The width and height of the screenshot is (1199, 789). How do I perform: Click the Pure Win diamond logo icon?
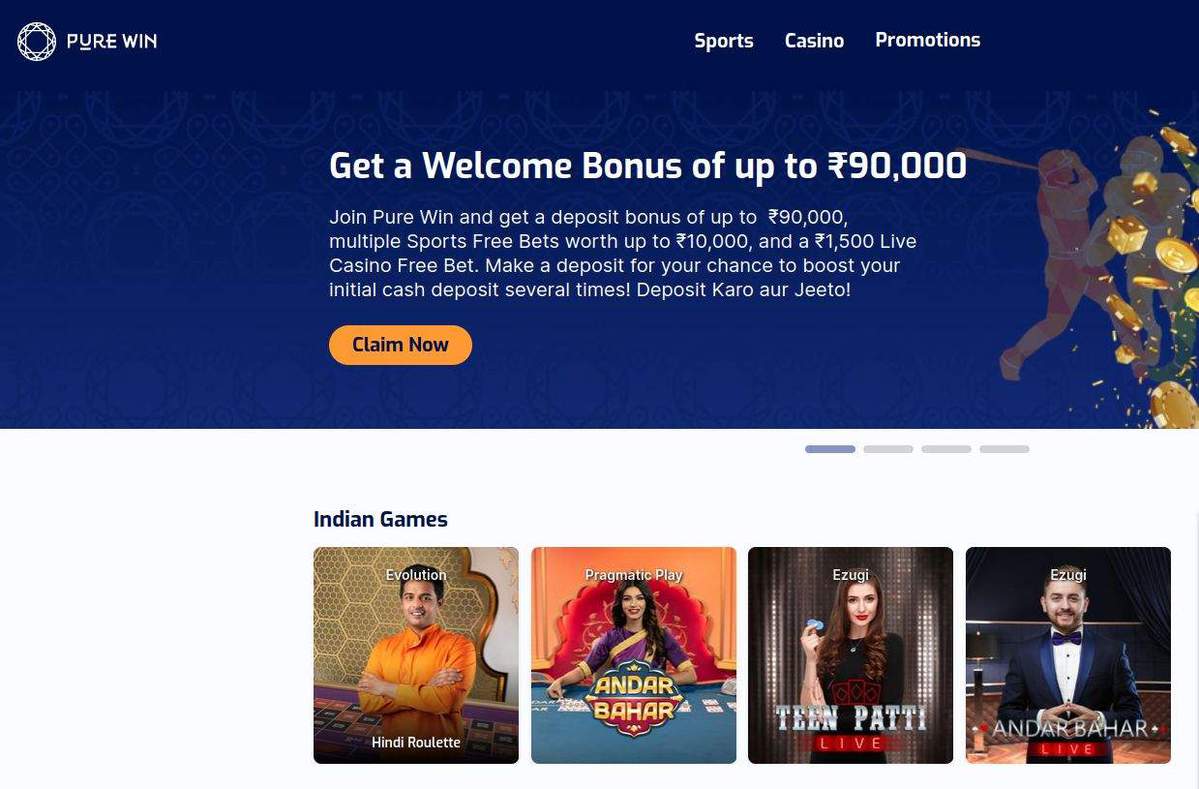[37, 41]
